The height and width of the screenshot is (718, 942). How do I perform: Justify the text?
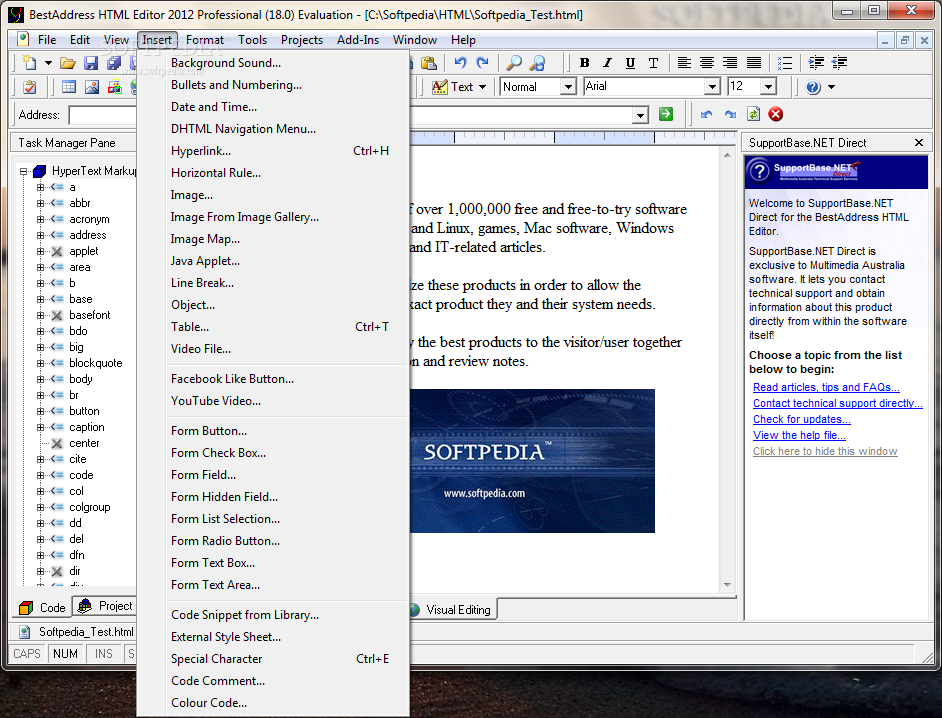tap(753, 62)
